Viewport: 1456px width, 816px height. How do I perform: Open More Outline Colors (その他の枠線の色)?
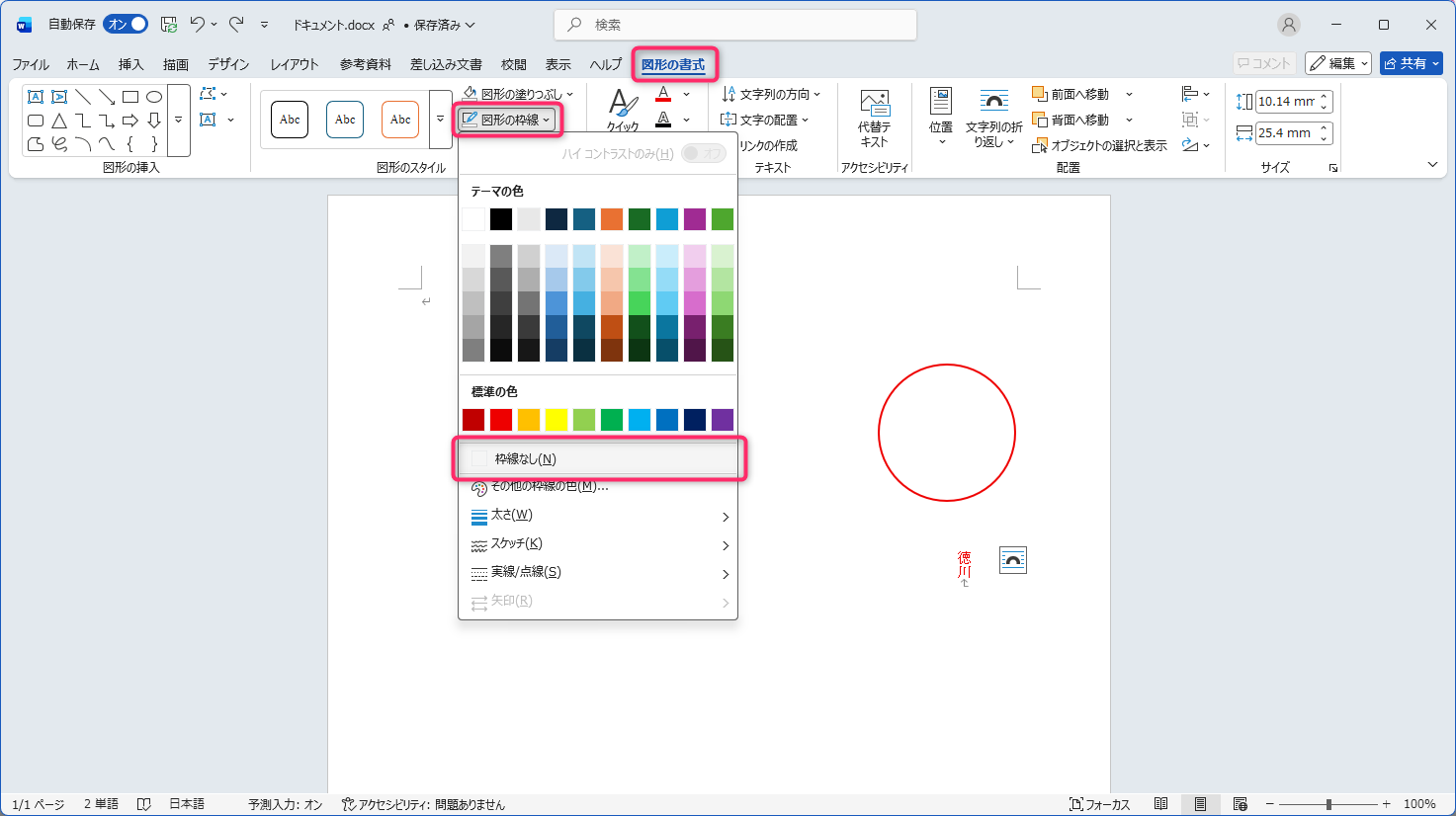point(550,487)
